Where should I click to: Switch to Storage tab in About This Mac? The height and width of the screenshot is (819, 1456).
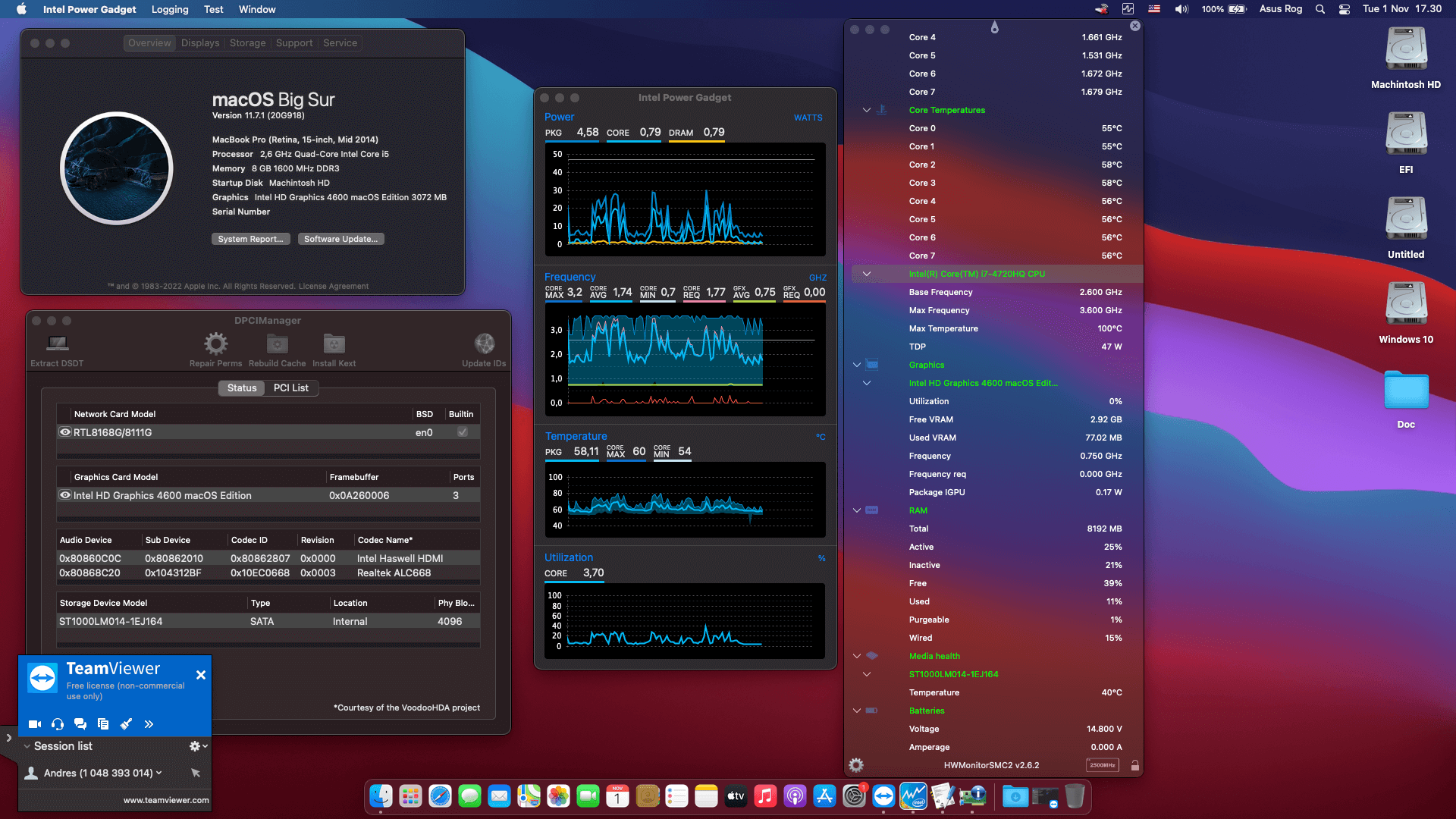pyautogui.click(x=248, y=43)
